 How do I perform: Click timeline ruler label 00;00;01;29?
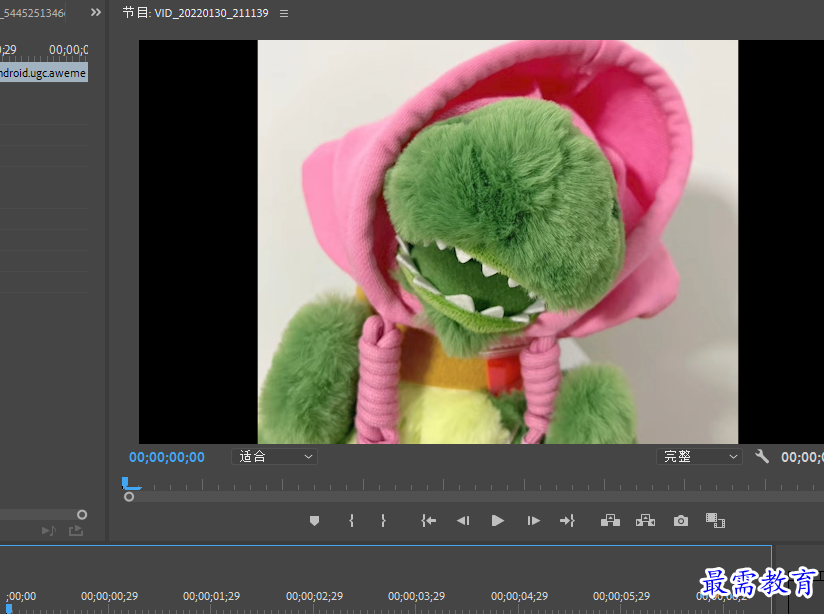[x=211, y=596]
